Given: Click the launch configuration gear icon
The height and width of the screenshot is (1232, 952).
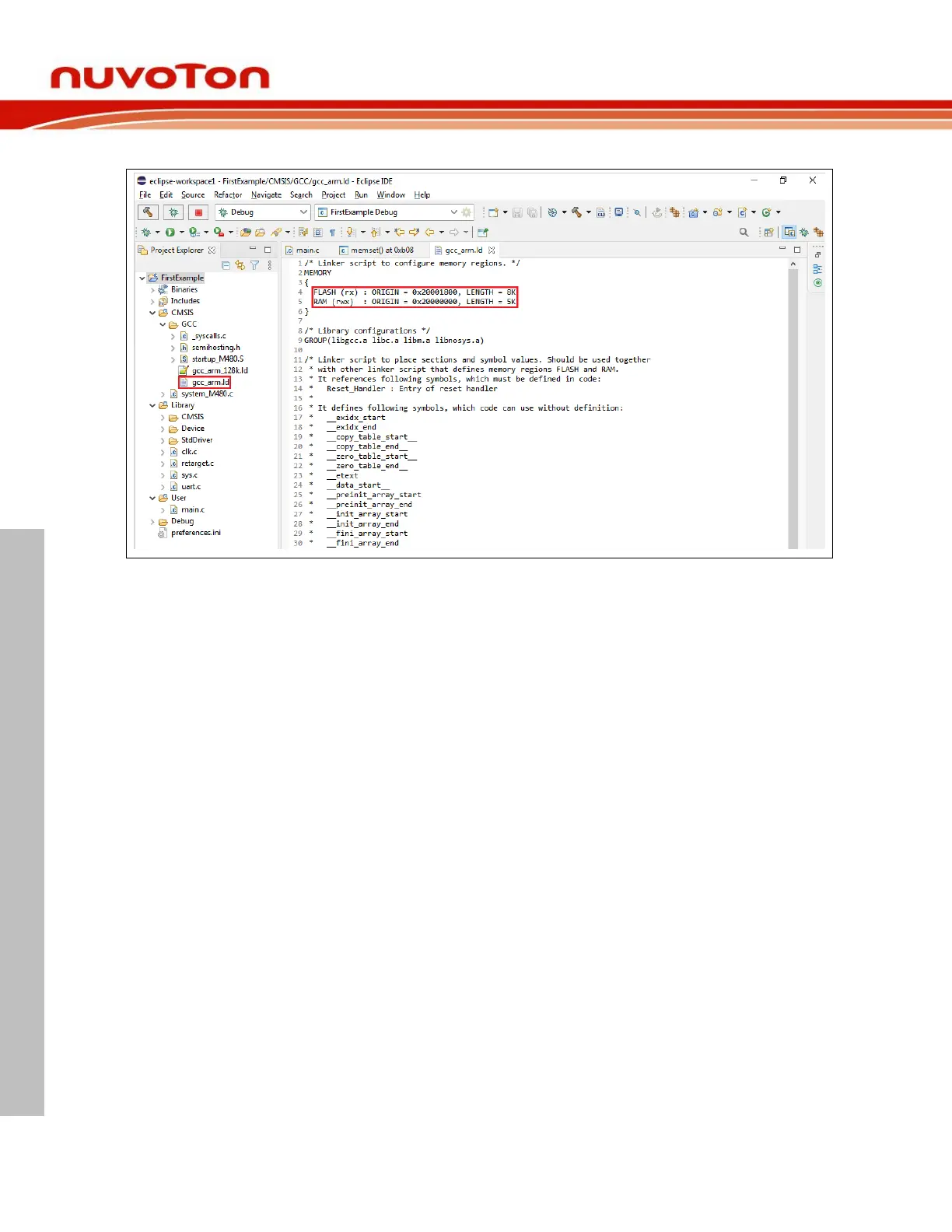Looking at the screenshot, I should 467,212.
